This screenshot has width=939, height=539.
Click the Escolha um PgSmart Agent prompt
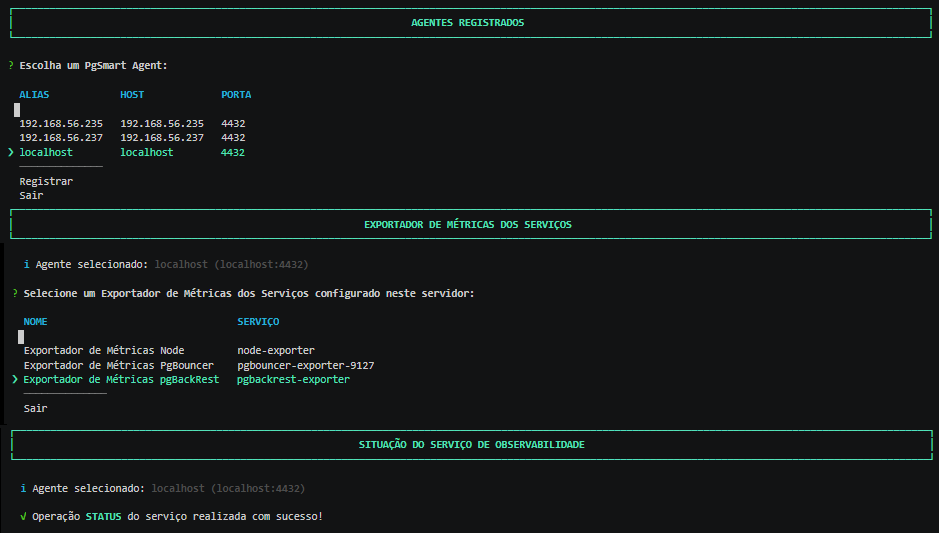[93, 65]
